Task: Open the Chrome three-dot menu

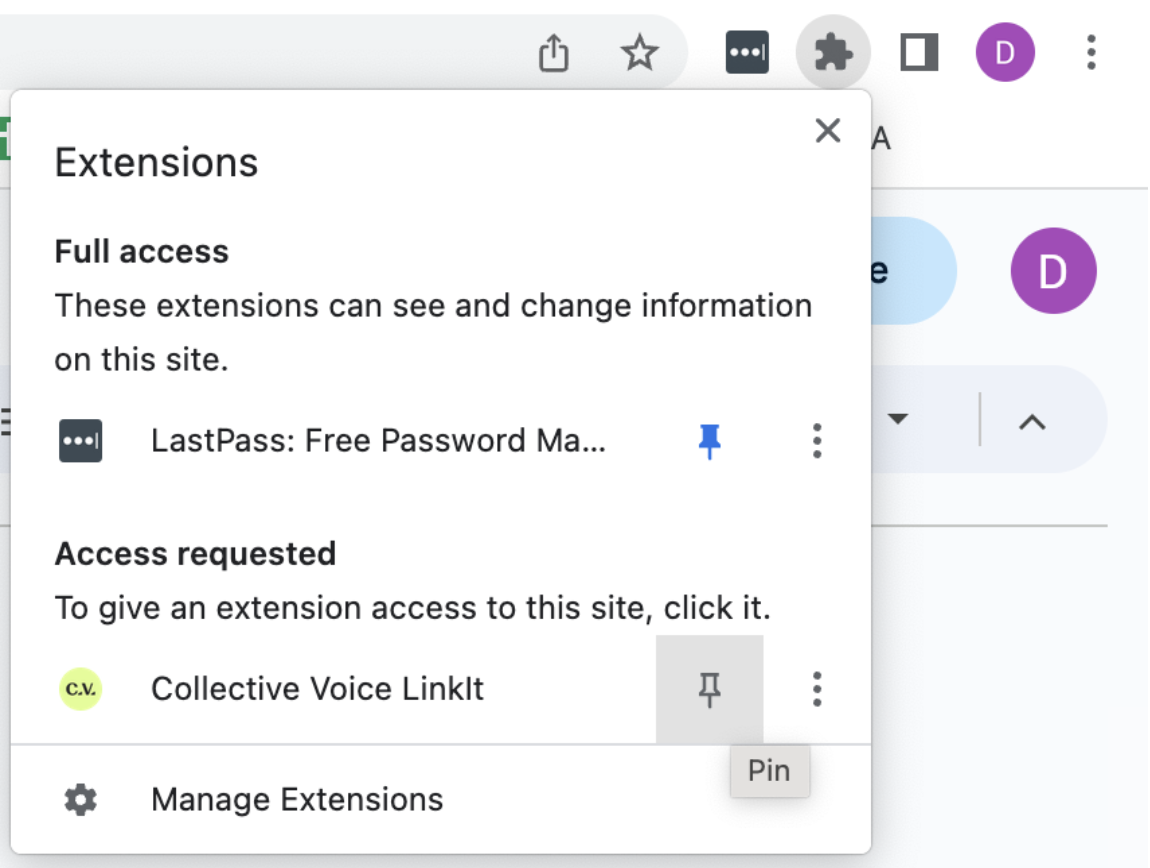Action: click(x=1091, y=53)
